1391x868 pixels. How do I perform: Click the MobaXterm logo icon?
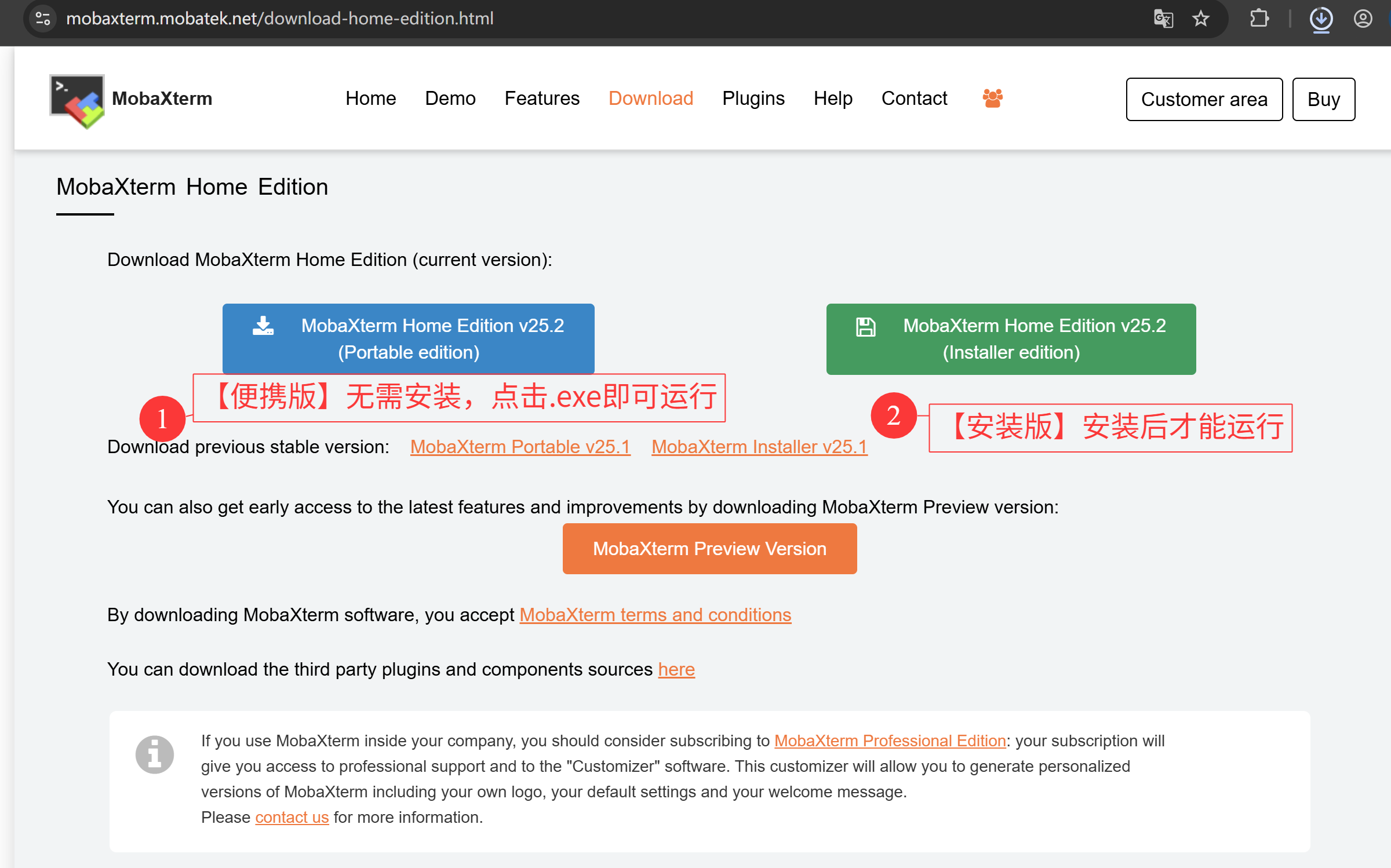coord(75,100)
